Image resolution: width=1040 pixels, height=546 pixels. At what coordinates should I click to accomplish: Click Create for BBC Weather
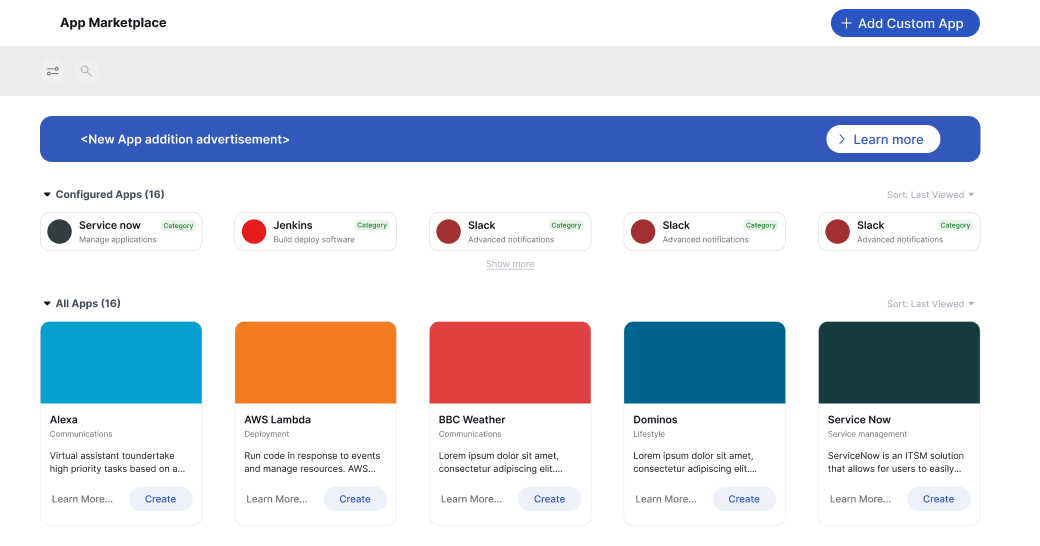549,499
